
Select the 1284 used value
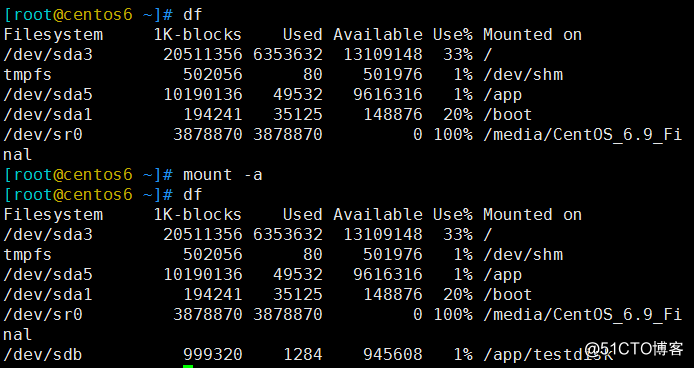click(303, 355)
